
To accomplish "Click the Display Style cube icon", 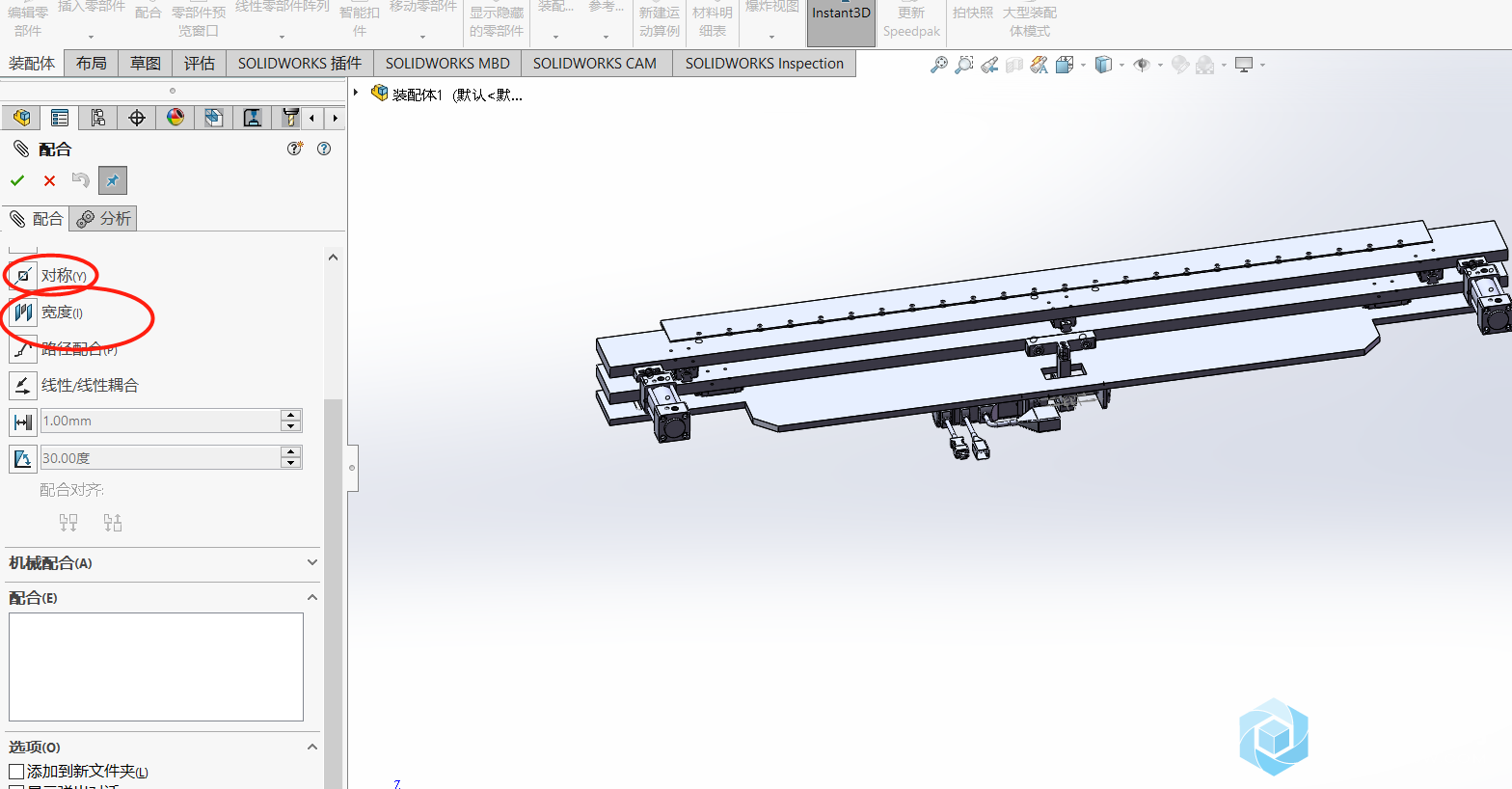I will [1103, 65].
